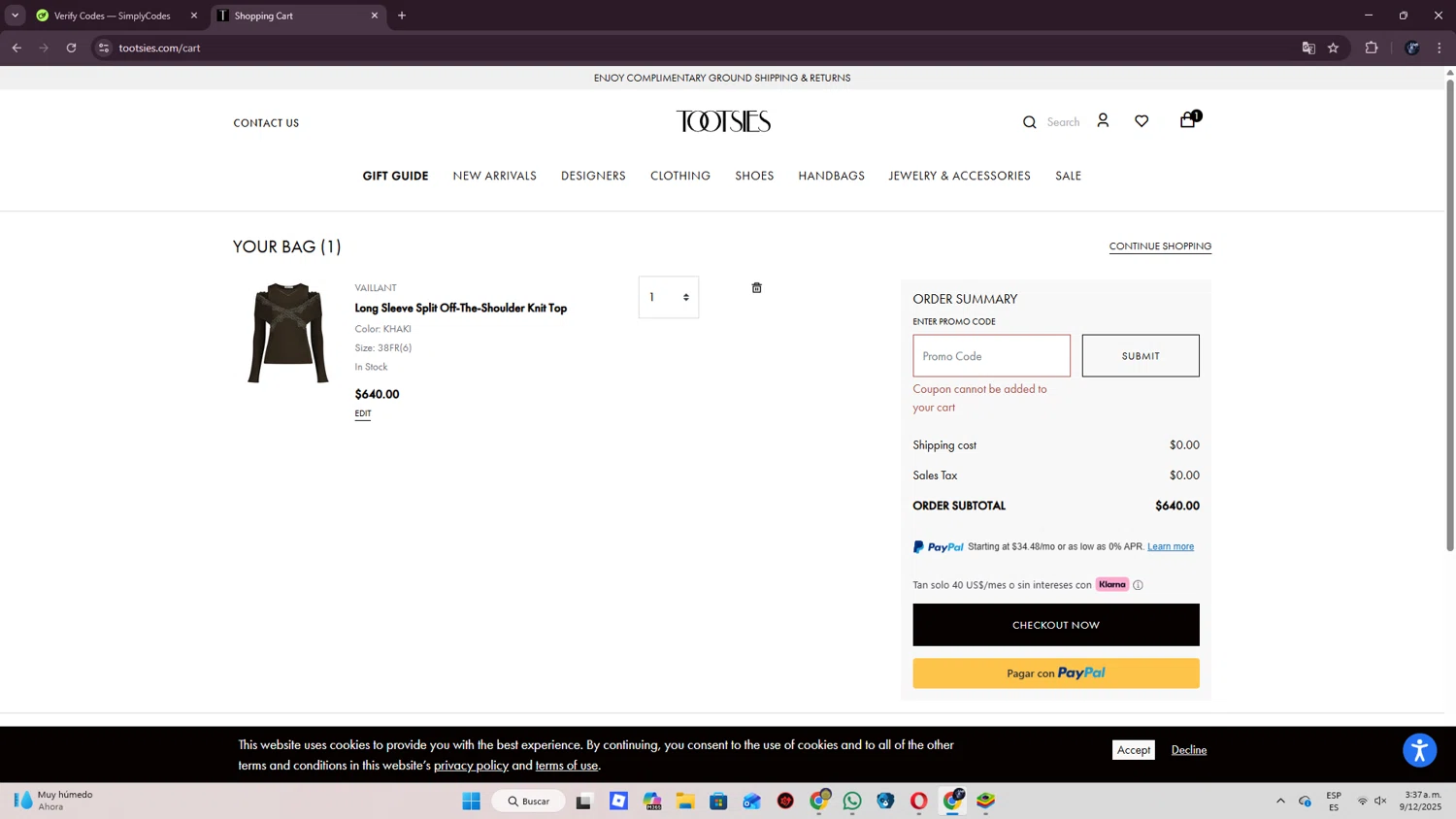
Task: Open the quantity stepper for the item
Action: click(x=669, y=297)
